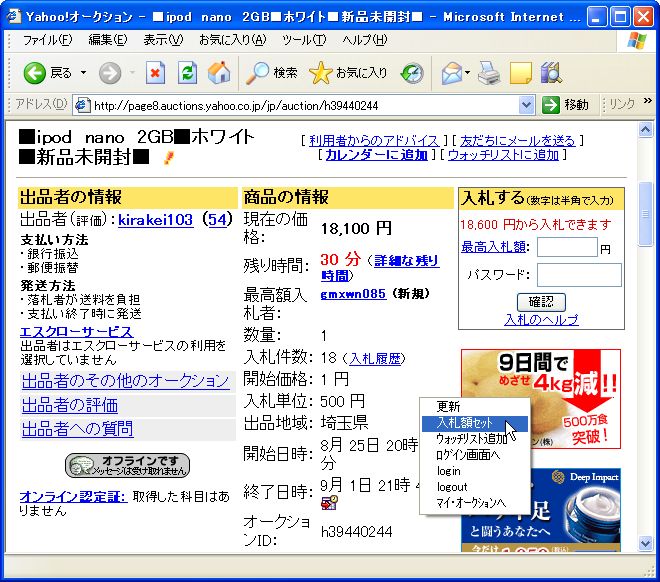Open オンライン認定証 link
Viewport: 660px width, 582px height.
point(73,497)
